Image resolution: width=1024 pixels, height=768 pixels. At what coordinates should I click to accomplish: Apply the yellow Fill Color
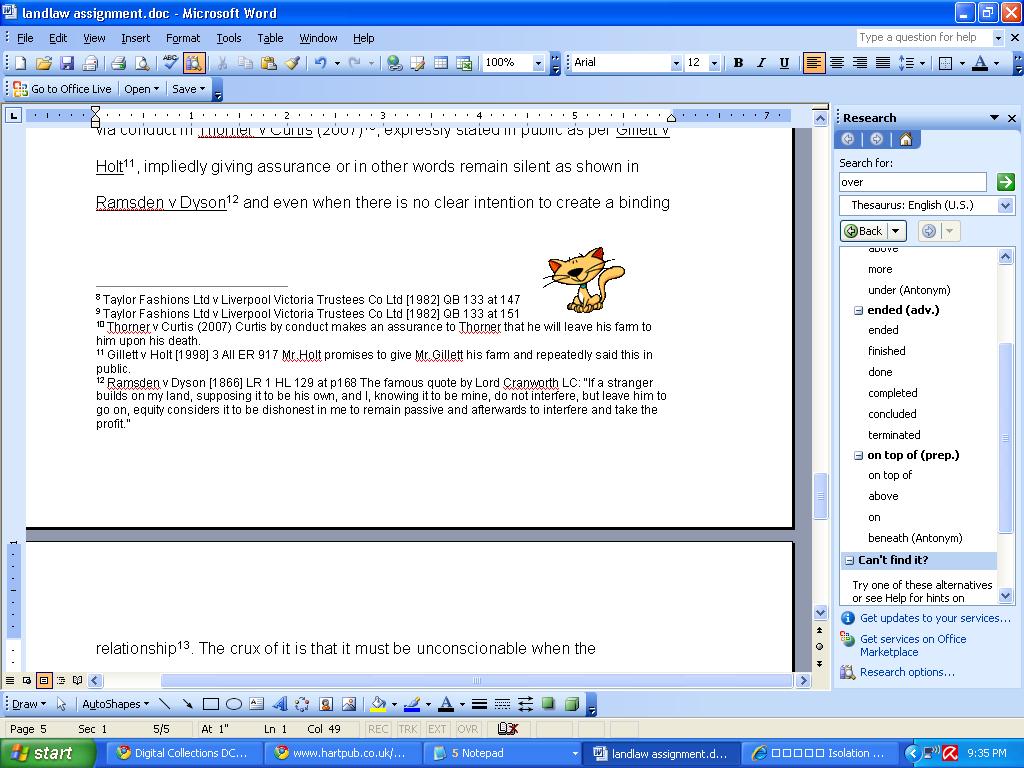(378, 704)
